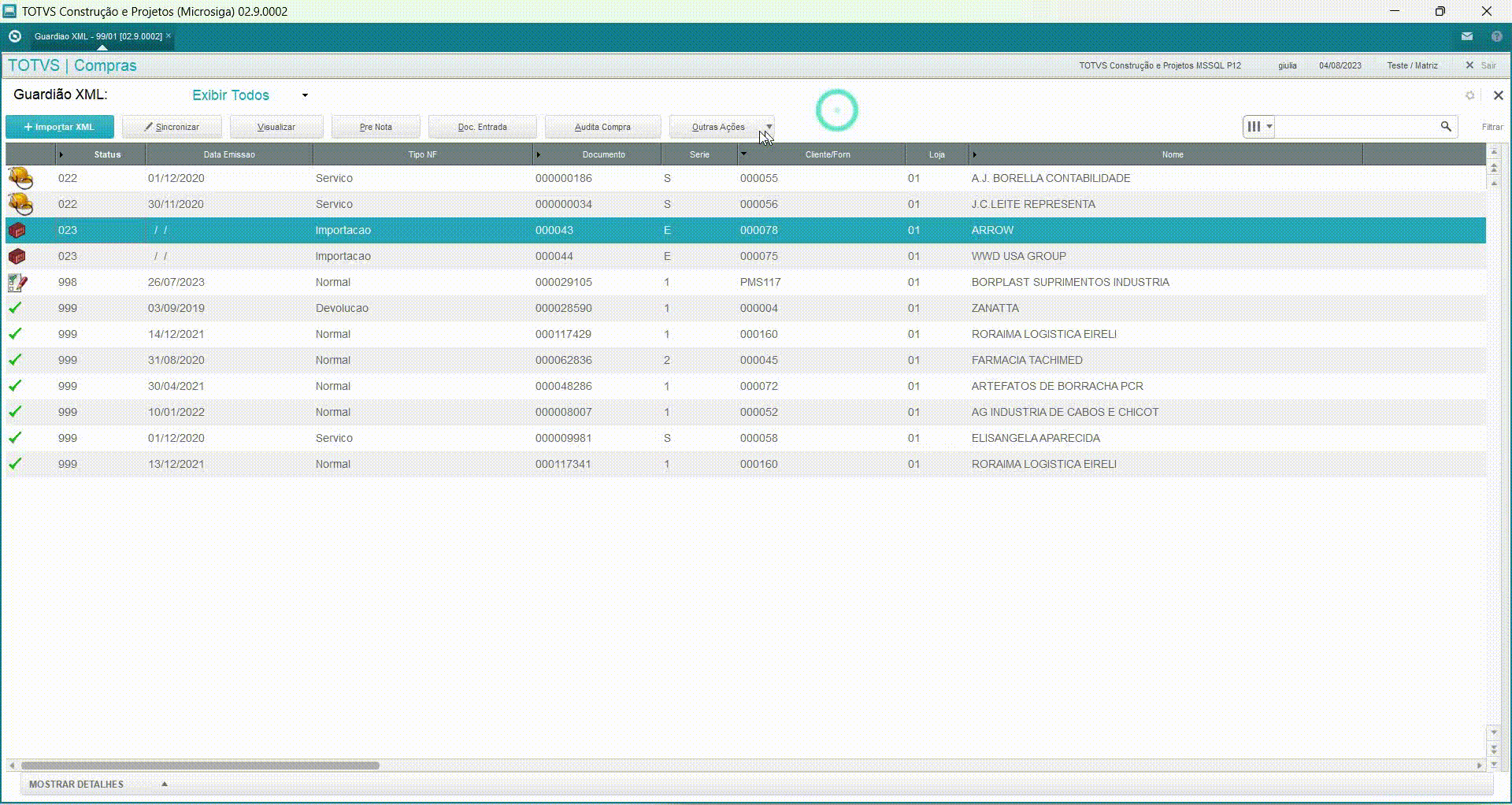Open the mail envelope icon
1512x805 pixels.
[x=1467, y=36]
